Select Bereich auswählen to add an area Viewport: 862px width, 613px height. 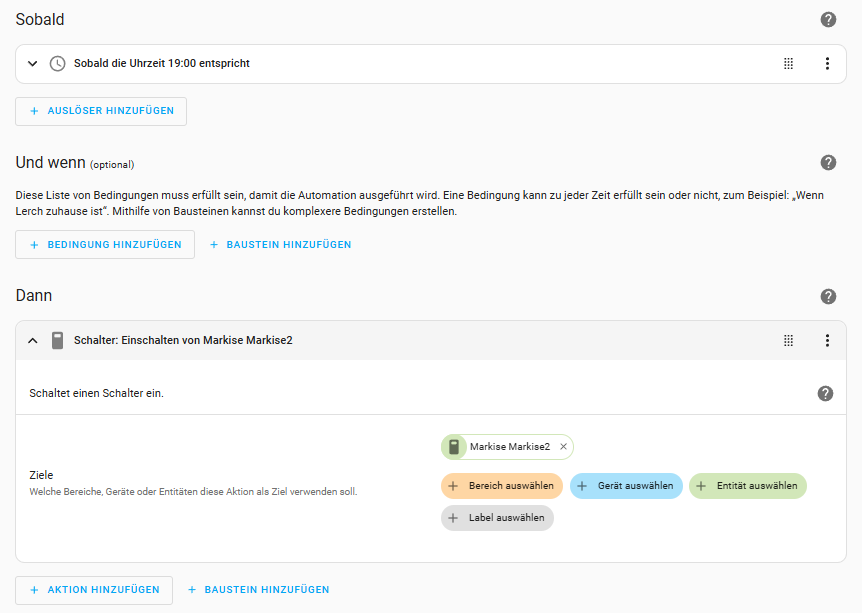point(502,486)
